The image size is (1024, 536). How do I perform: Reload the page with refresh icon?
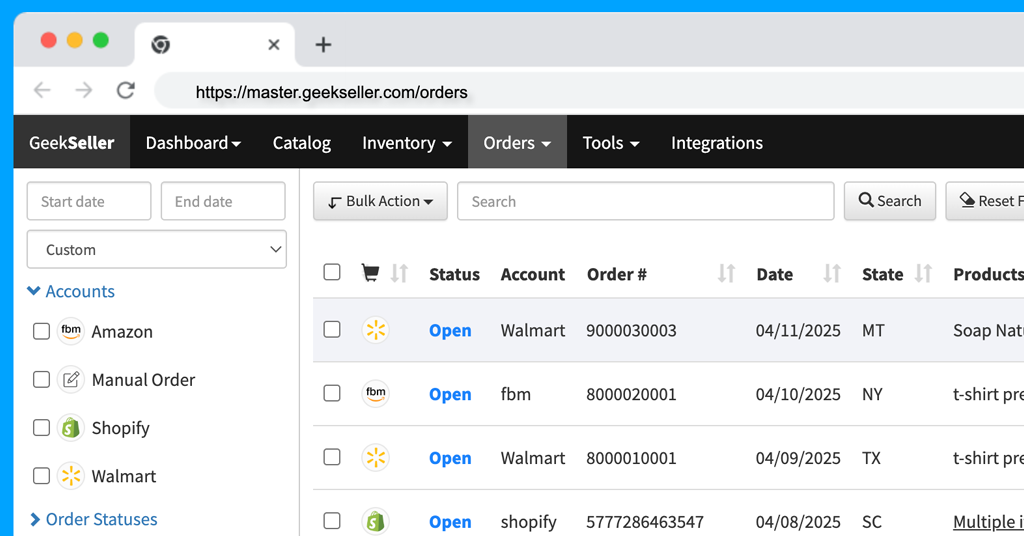point(125,90)
